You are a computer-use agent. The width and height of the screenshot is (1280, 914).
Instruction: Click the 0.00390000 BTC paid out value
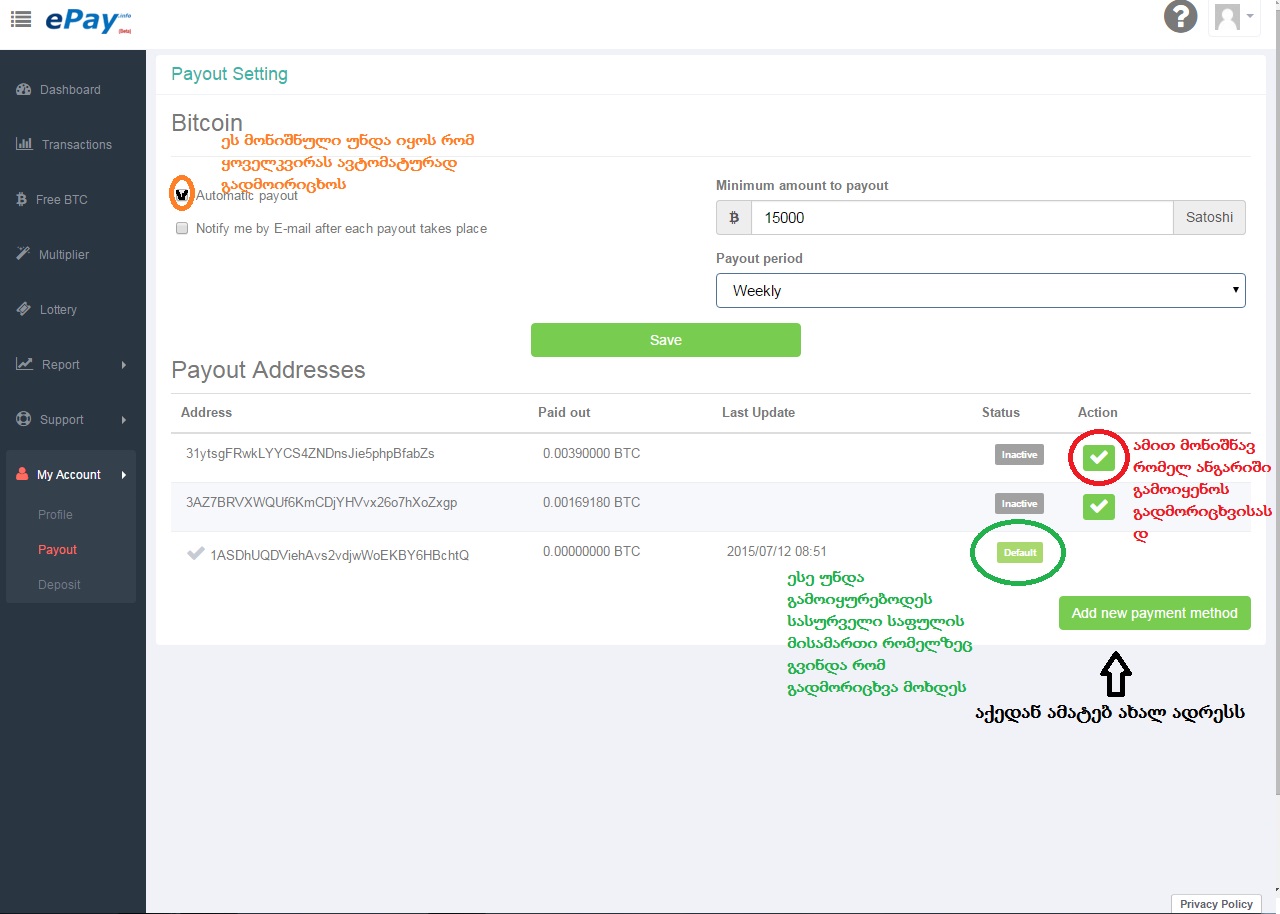591,454
